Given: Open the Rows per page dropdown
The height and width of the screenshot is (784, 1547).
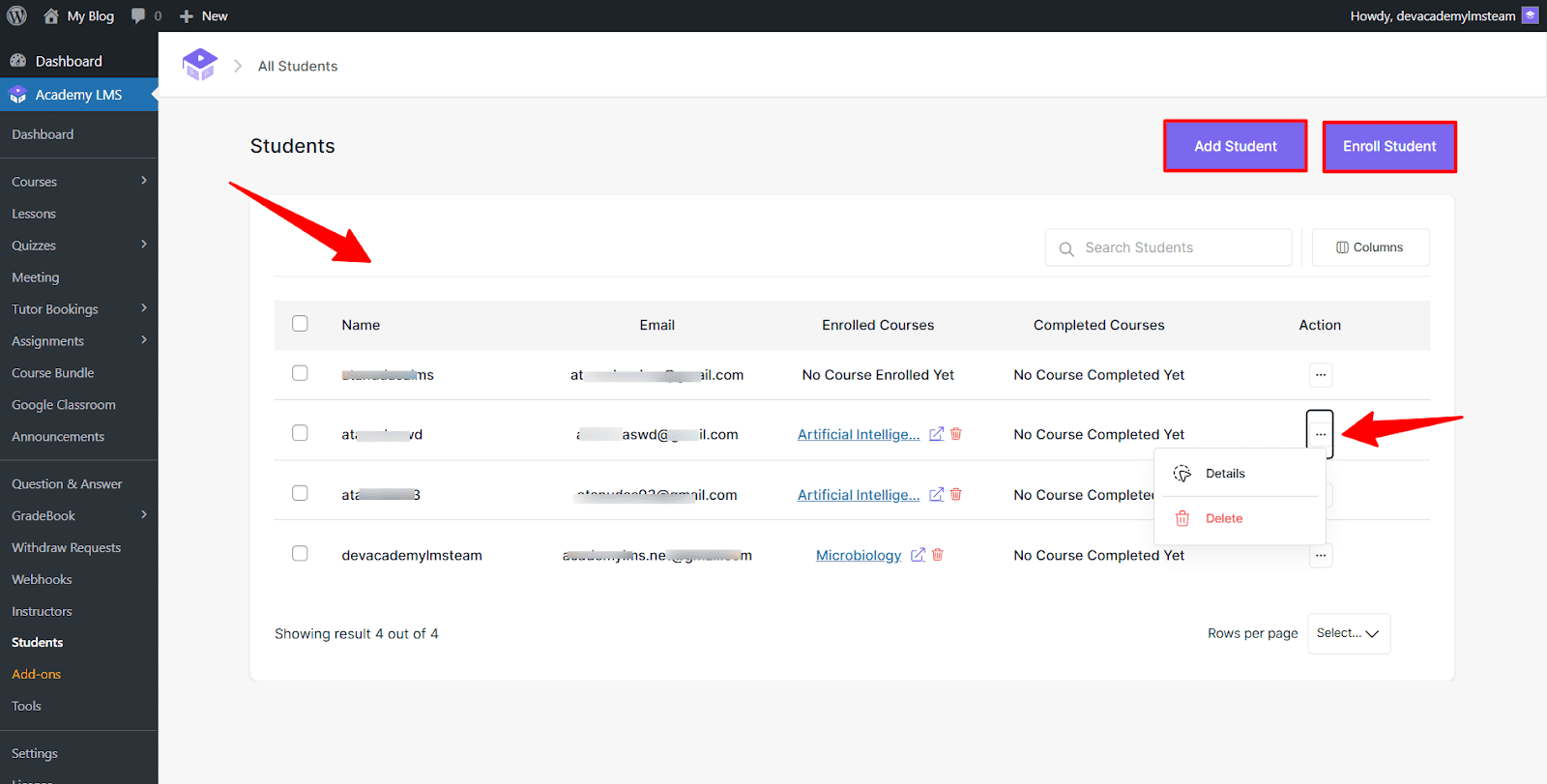Looking at the screenshot, I should click(1348, 633).
